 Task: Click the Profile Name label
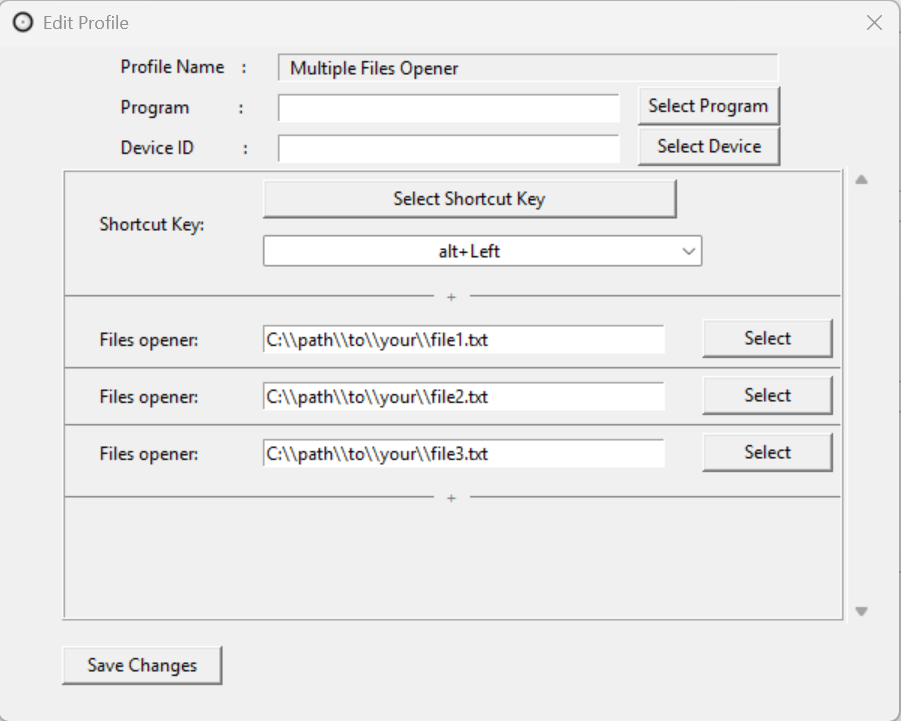(172, 67)
